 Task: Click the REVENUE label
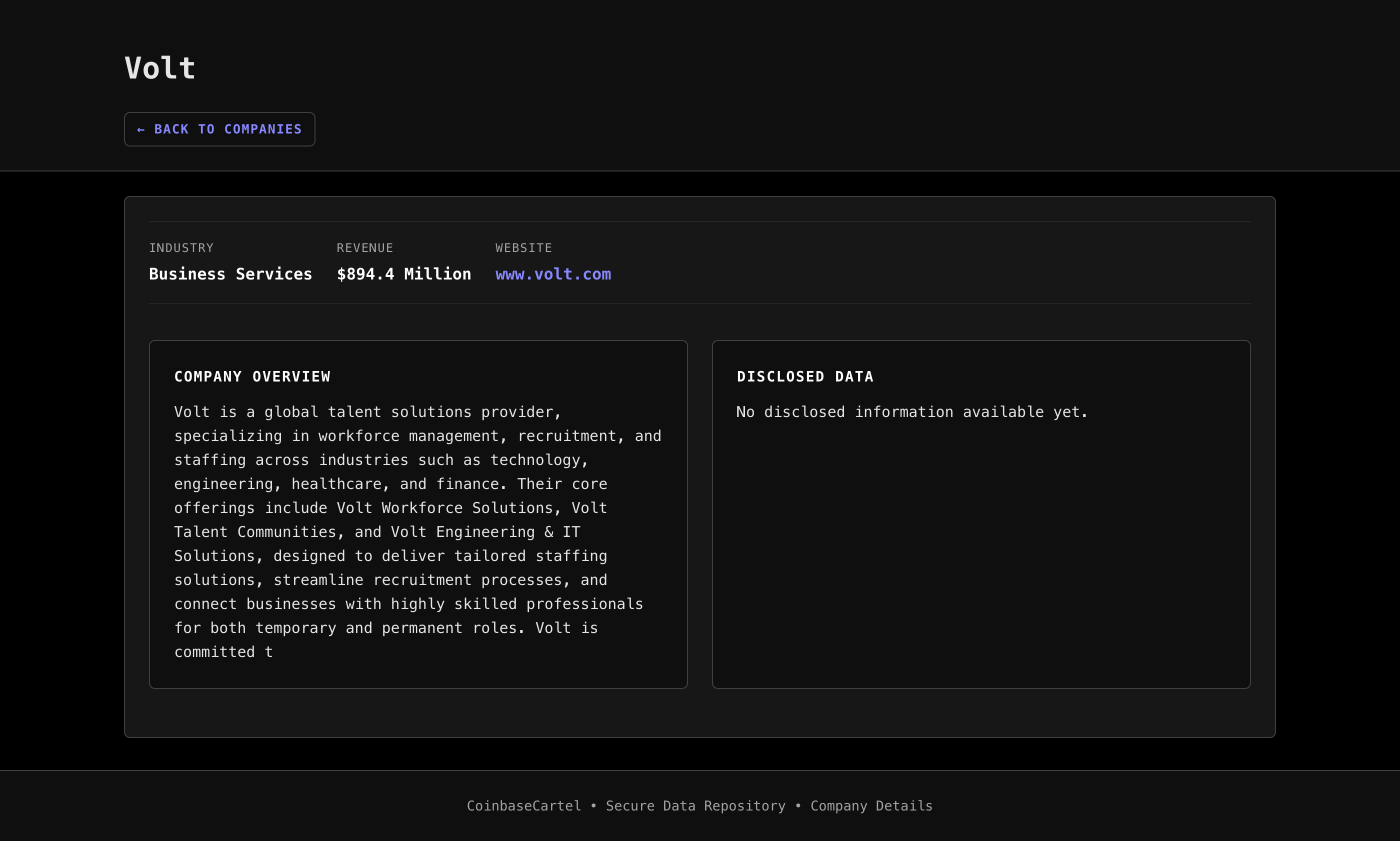click(x=365, y=247)
